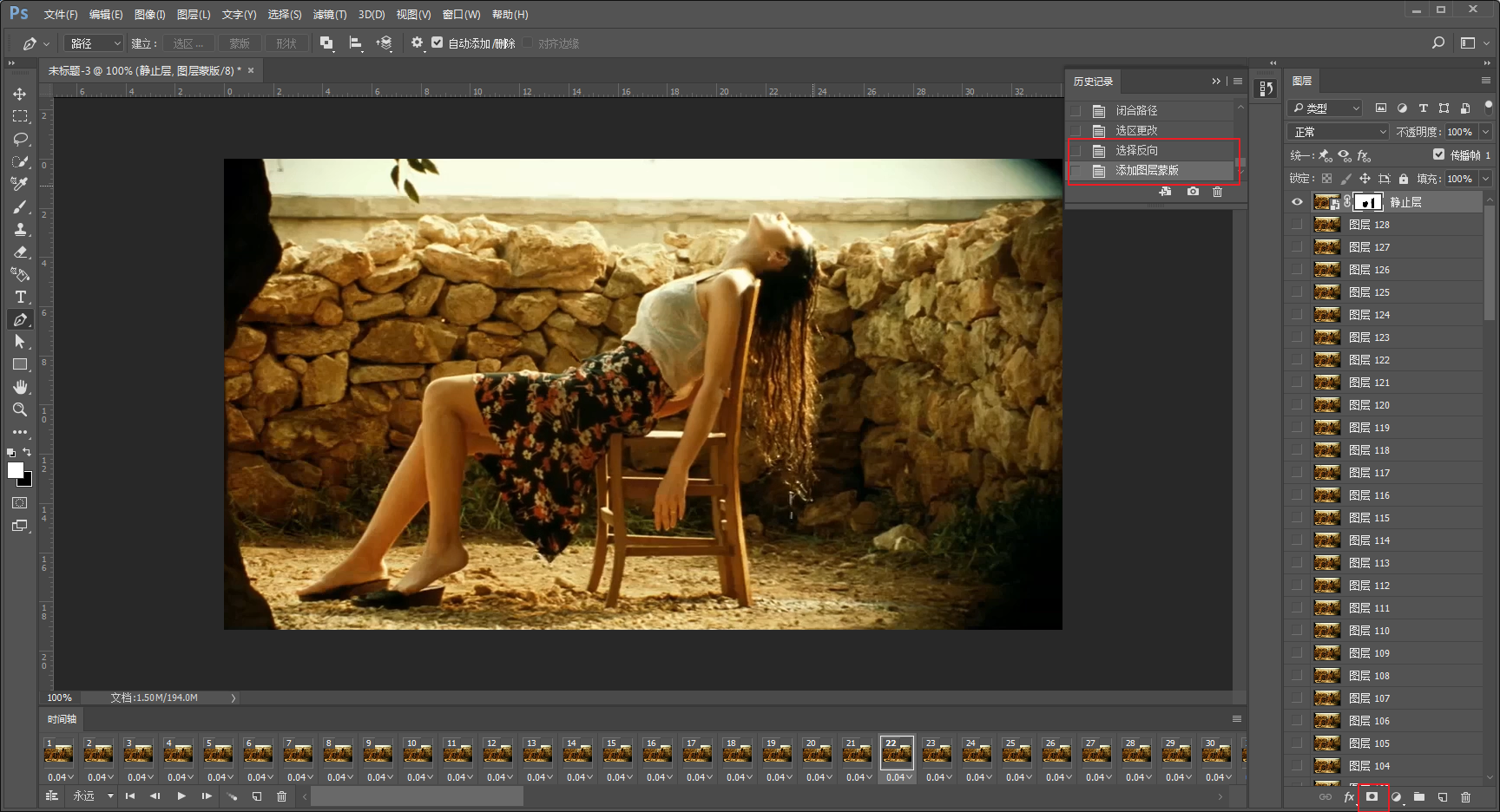
Task: Create new snapshot in History panel
Action: [1193, 192]
